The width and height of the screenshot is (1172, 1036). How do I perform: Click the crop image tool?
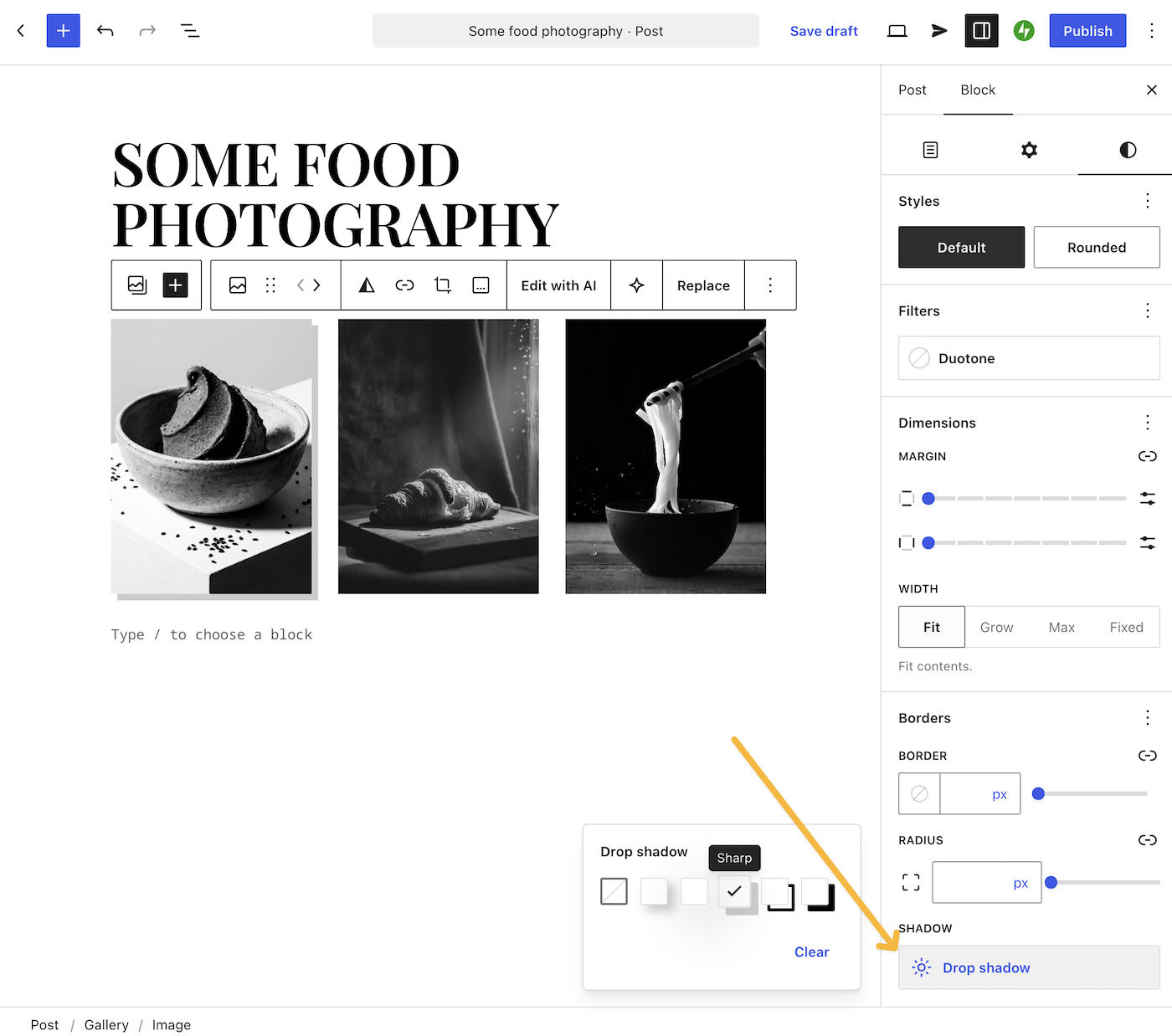pyautogui.click(x=443, y=285)
